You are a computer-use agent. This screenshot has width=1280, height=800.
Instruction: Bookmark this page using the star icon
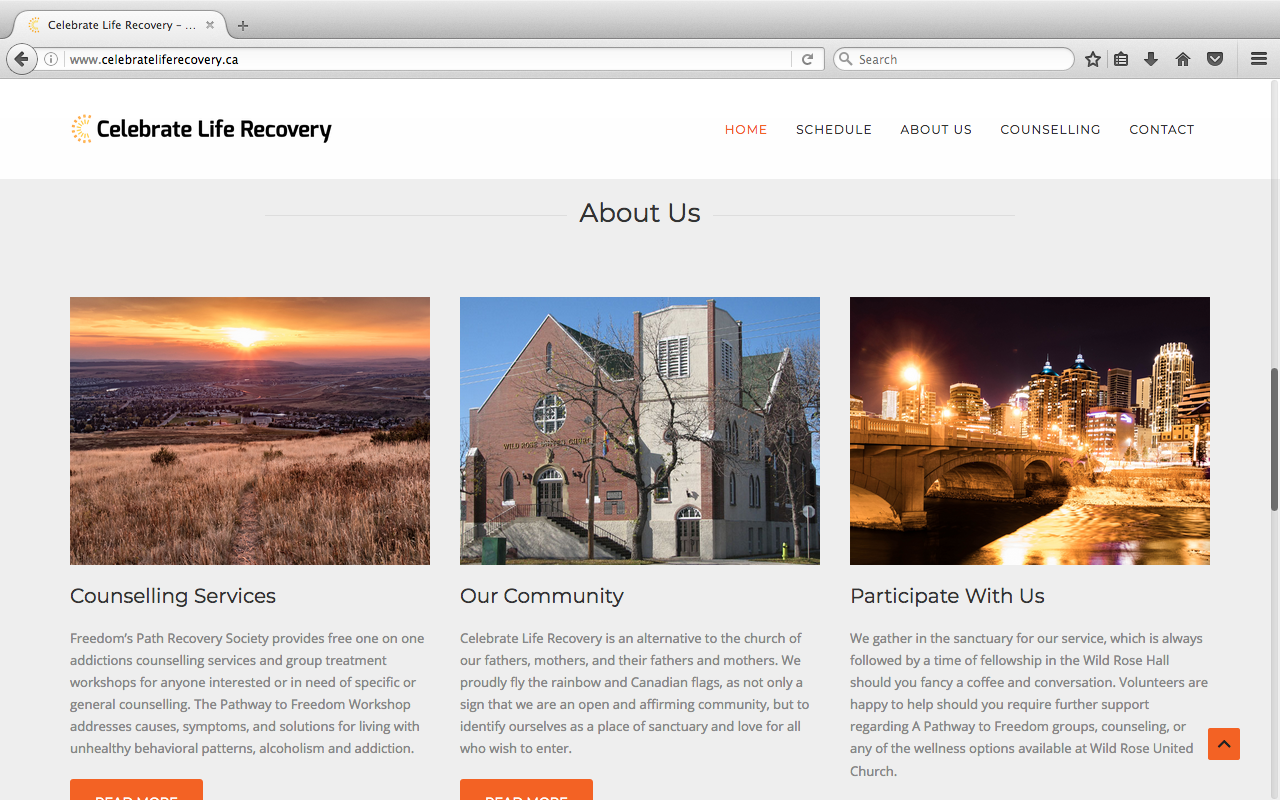[x=1093, y=59]
